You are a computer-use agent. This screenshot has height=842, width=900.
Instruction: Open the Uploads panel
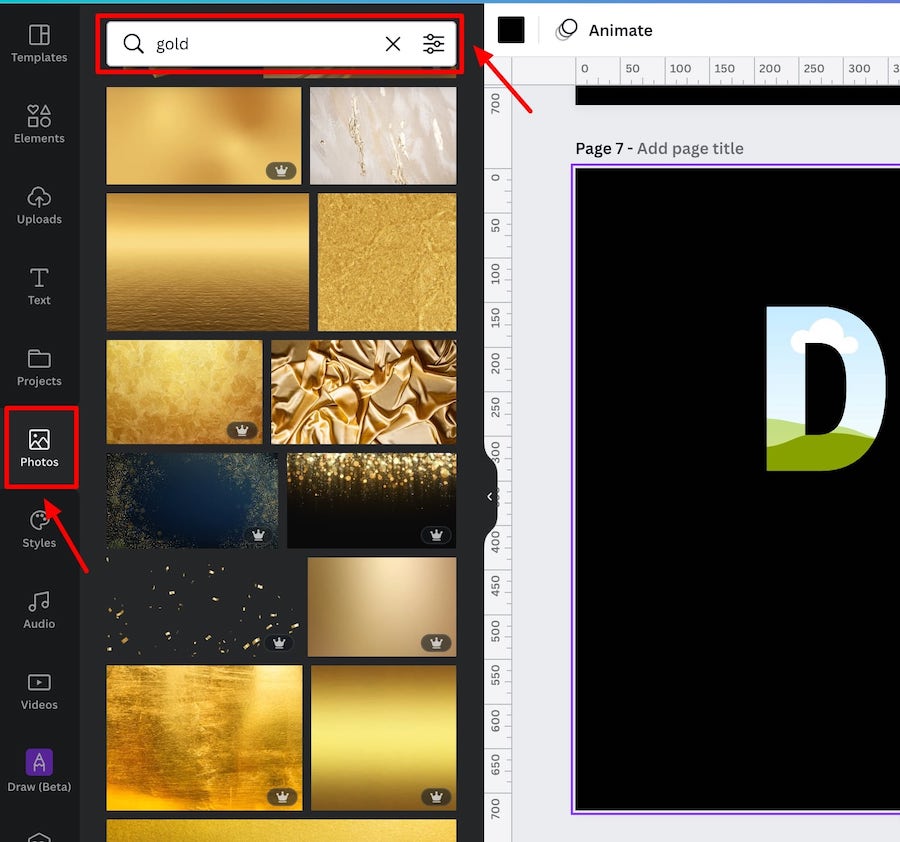[x=39, y=205]
